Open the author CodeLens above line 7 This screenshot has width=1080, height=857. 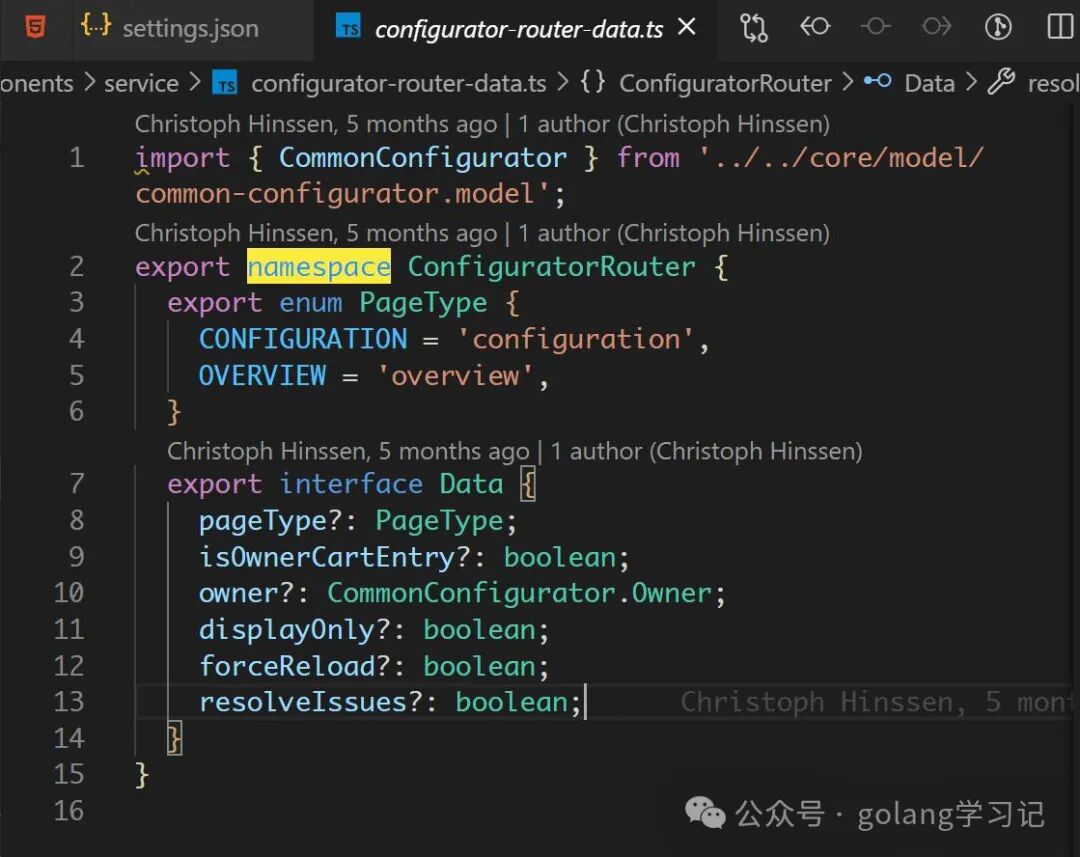click(x=515, y=451)
